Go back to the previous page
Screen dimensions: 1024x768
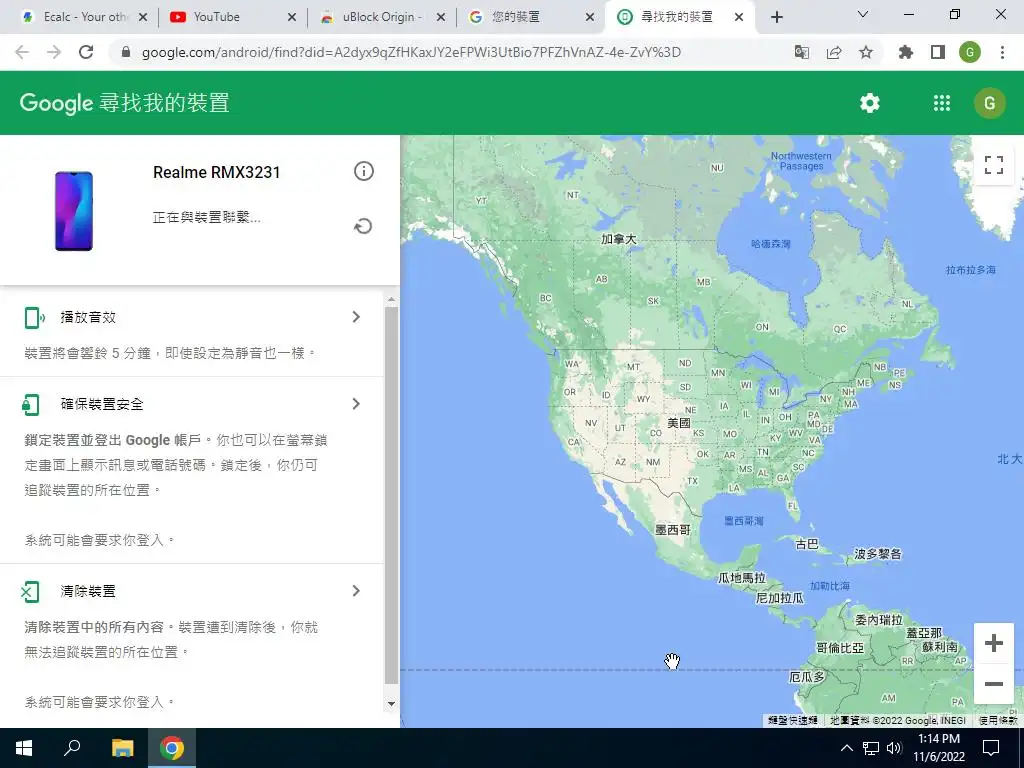coord(22,52)
